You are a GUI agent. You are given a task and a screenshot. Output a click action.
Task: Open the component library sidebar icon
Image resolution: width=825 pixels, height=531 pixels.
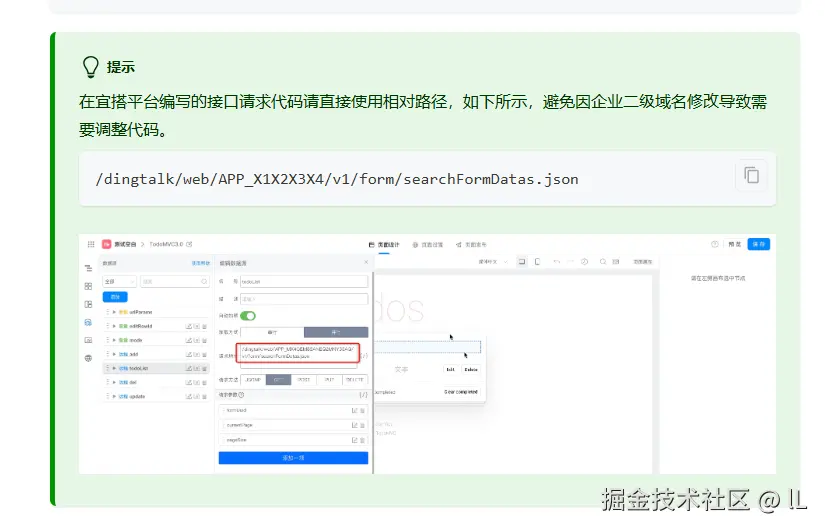pos(88,286)
